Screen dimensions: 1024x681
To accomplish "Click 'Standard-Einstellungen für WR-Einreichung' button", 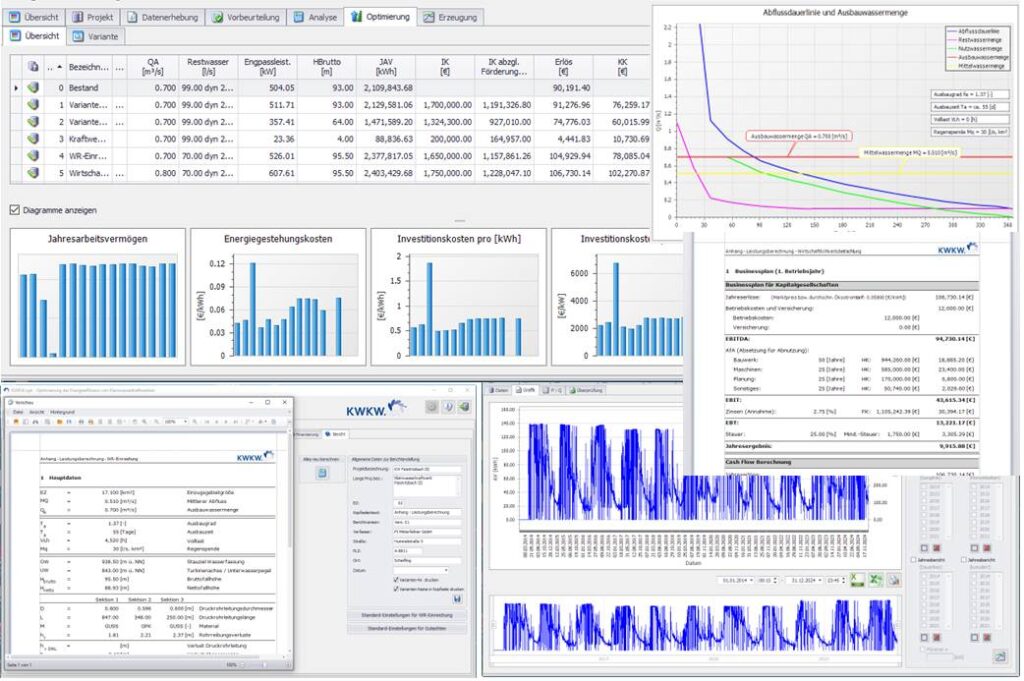I will 405,614.
